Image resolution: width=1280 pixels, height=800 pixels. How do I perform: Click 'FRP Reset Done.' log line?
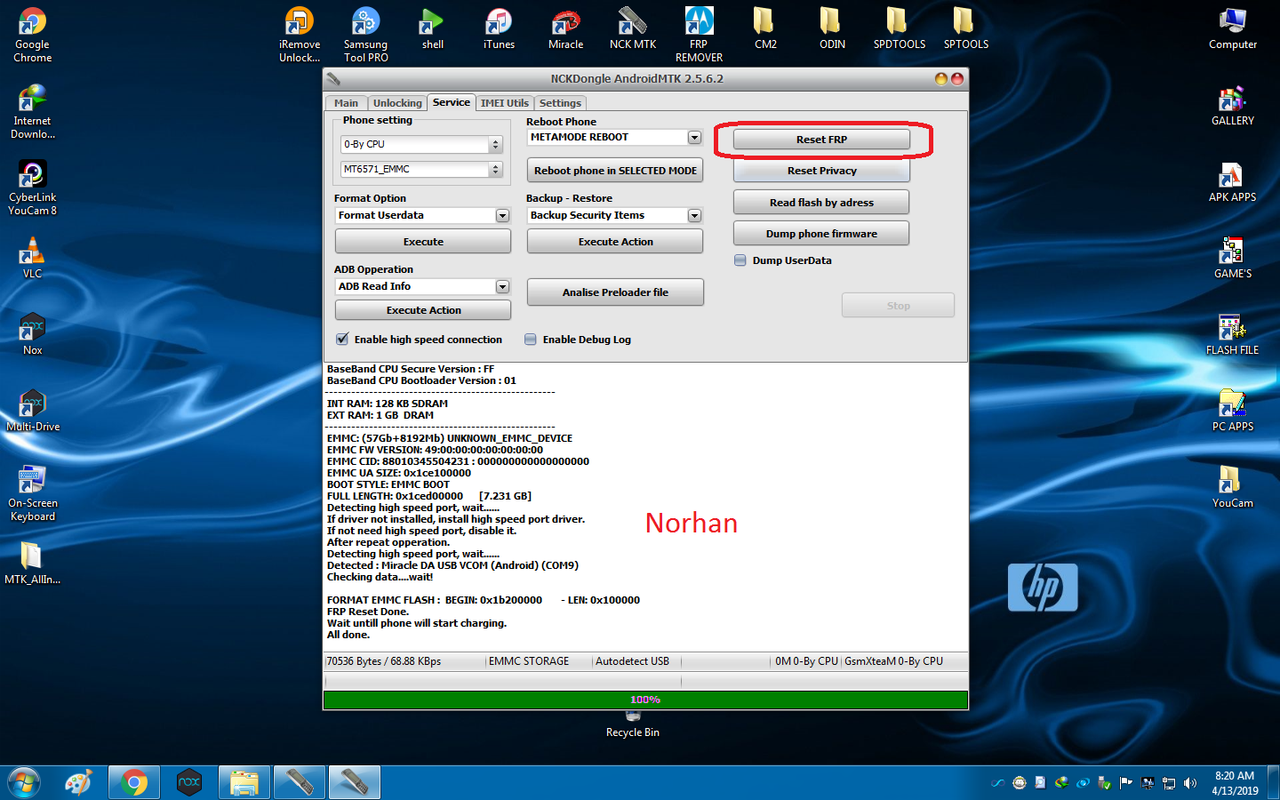pyautogui.click(x=368, y=611)
